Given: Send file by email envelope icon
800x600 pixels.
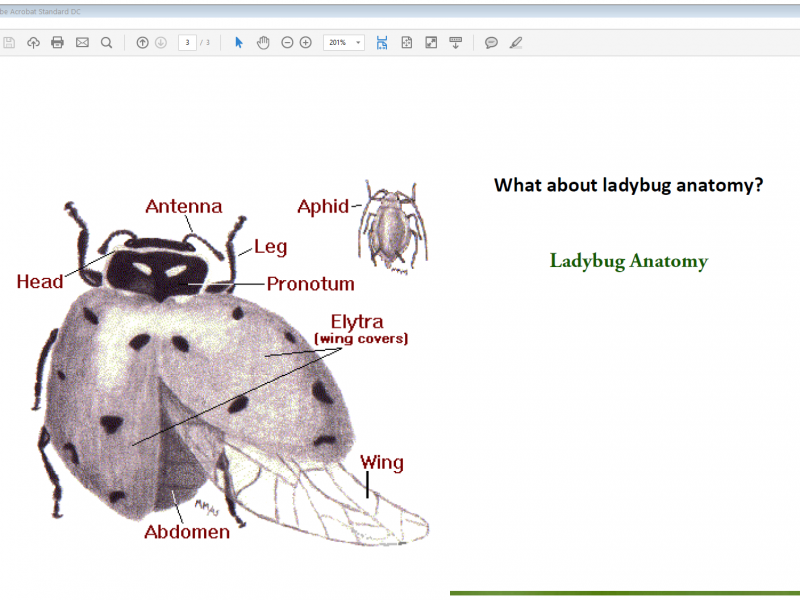Looking at the screenshot, I should [x=82, y=43].
